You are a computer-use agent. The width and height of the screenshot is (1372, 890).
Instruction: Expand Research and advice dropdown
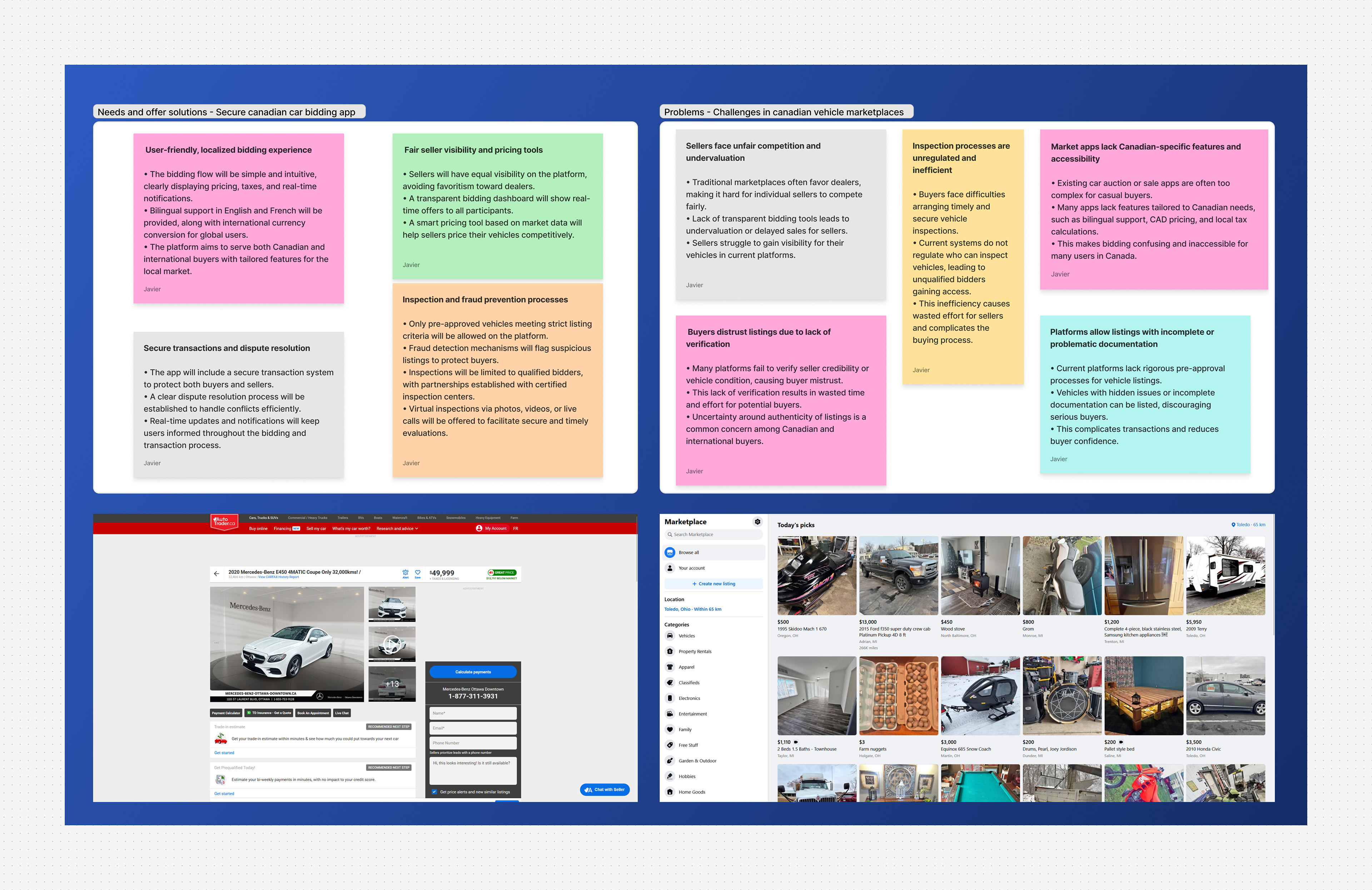(397, 528)
